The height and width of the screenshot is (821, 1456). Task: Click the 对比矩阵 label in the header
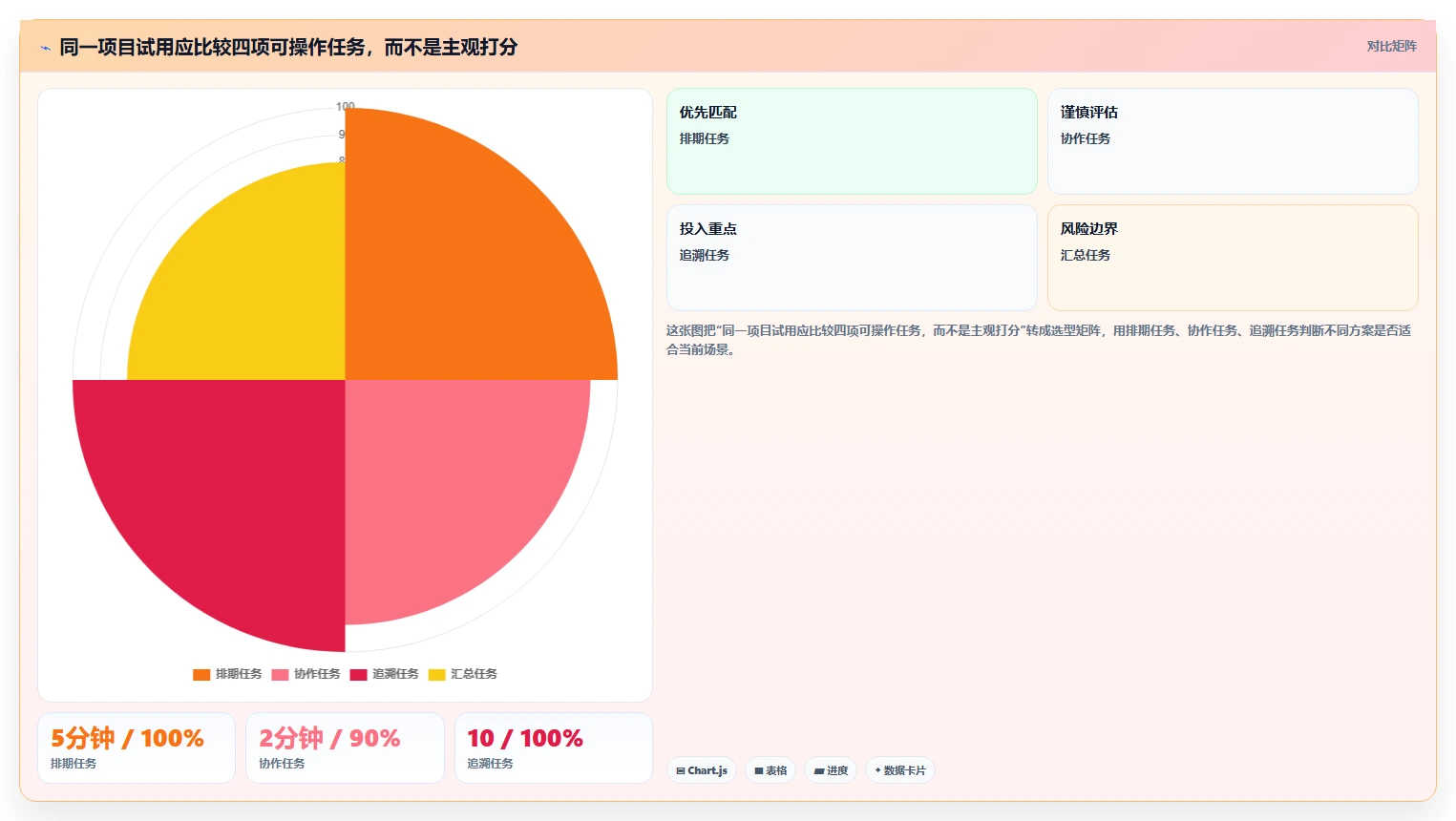pos(1391,46)
